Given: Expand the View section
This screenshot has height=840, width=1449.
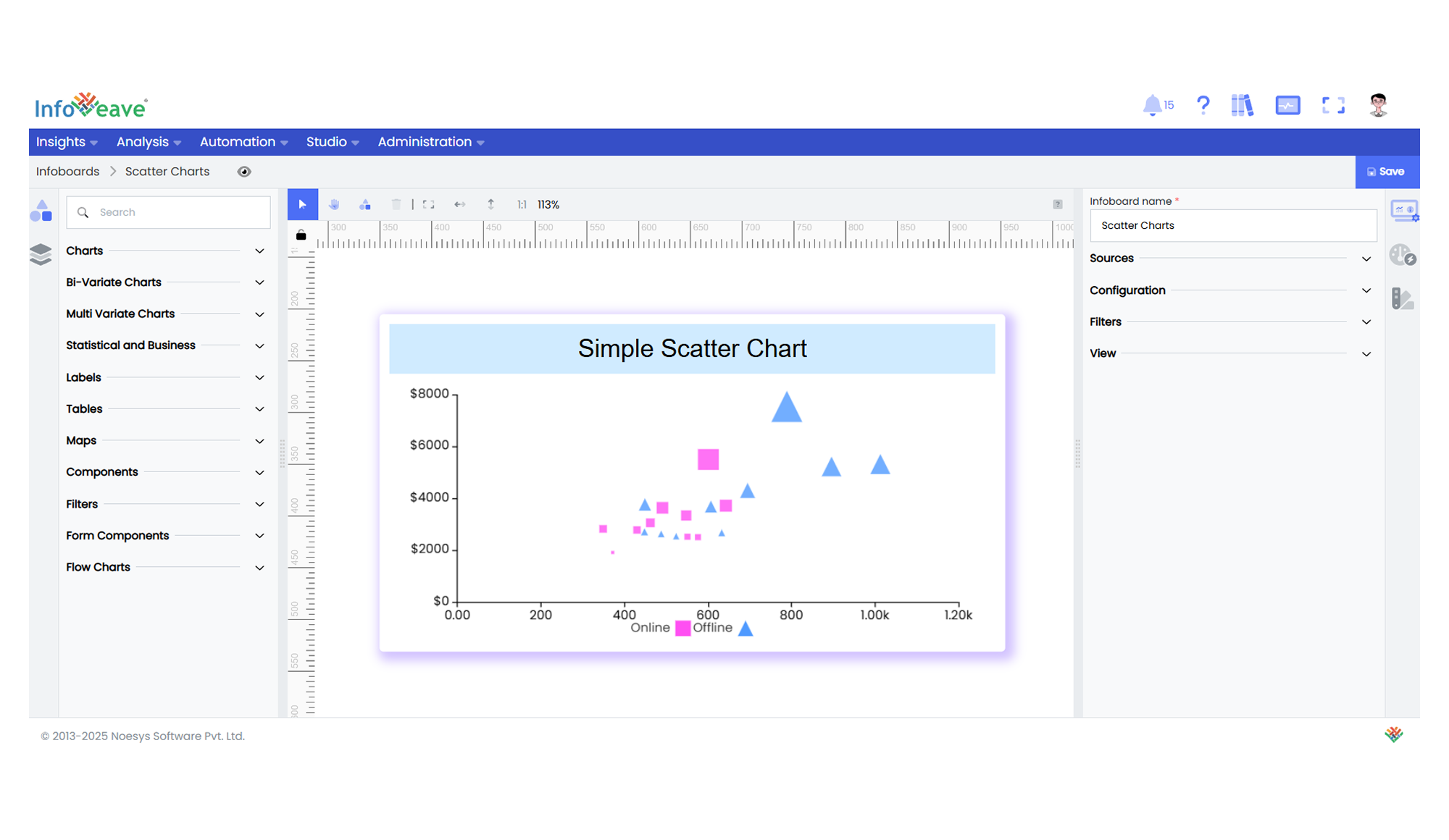Looking at the screenshot, I should point(1231,353).
